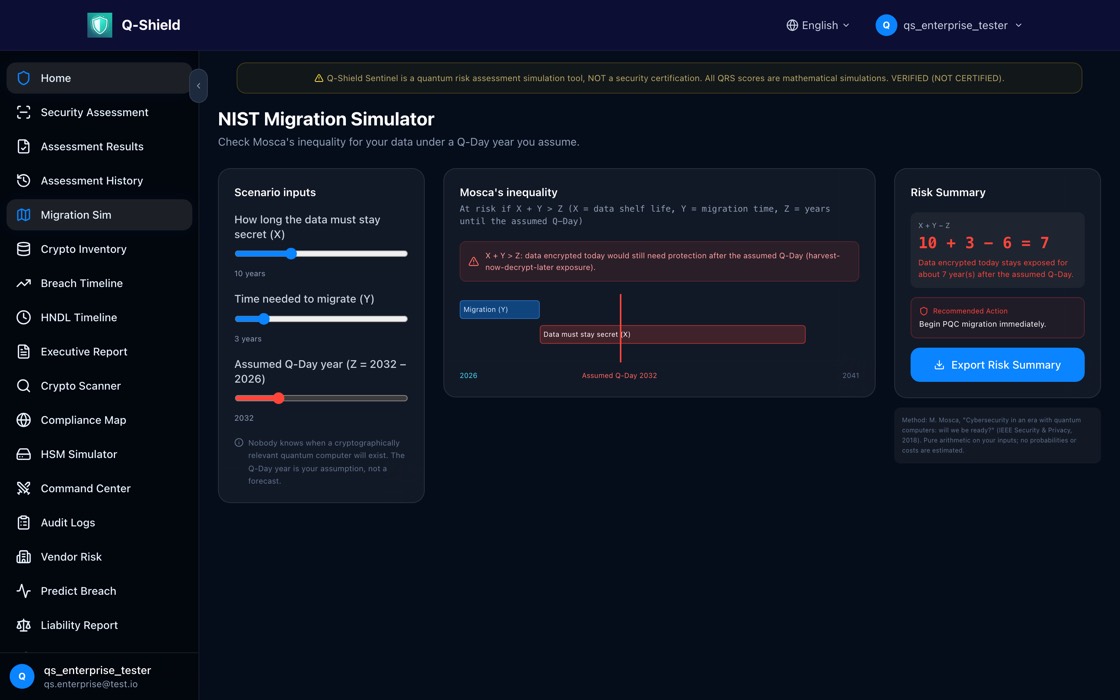Viewport: 1120px width, 700px height.
Task: Open Command Center page
Action: pyautogui.click(x=99, y=489)
